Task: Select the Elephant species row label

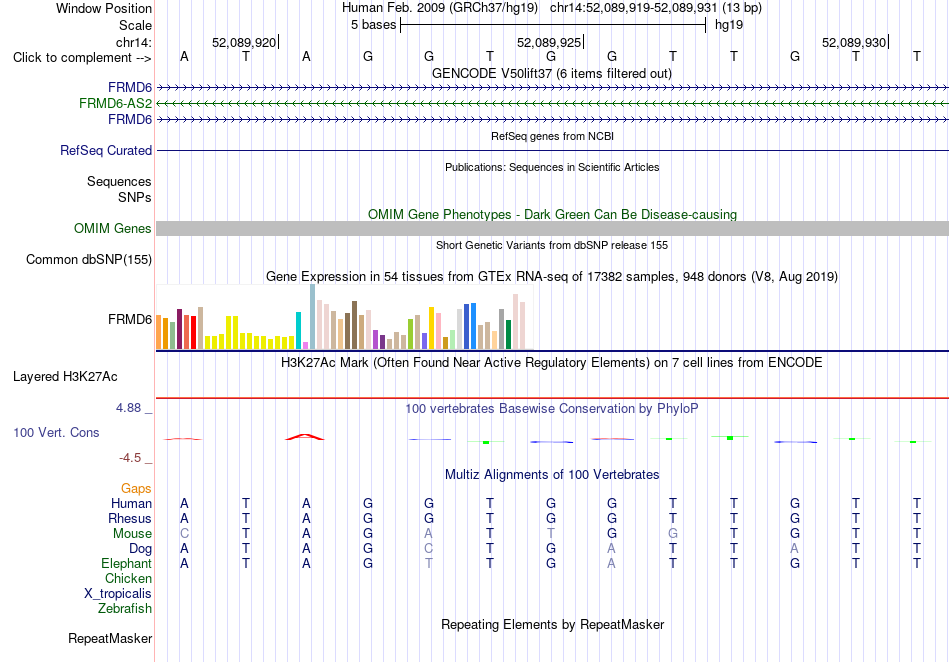Action: (126, 563)
